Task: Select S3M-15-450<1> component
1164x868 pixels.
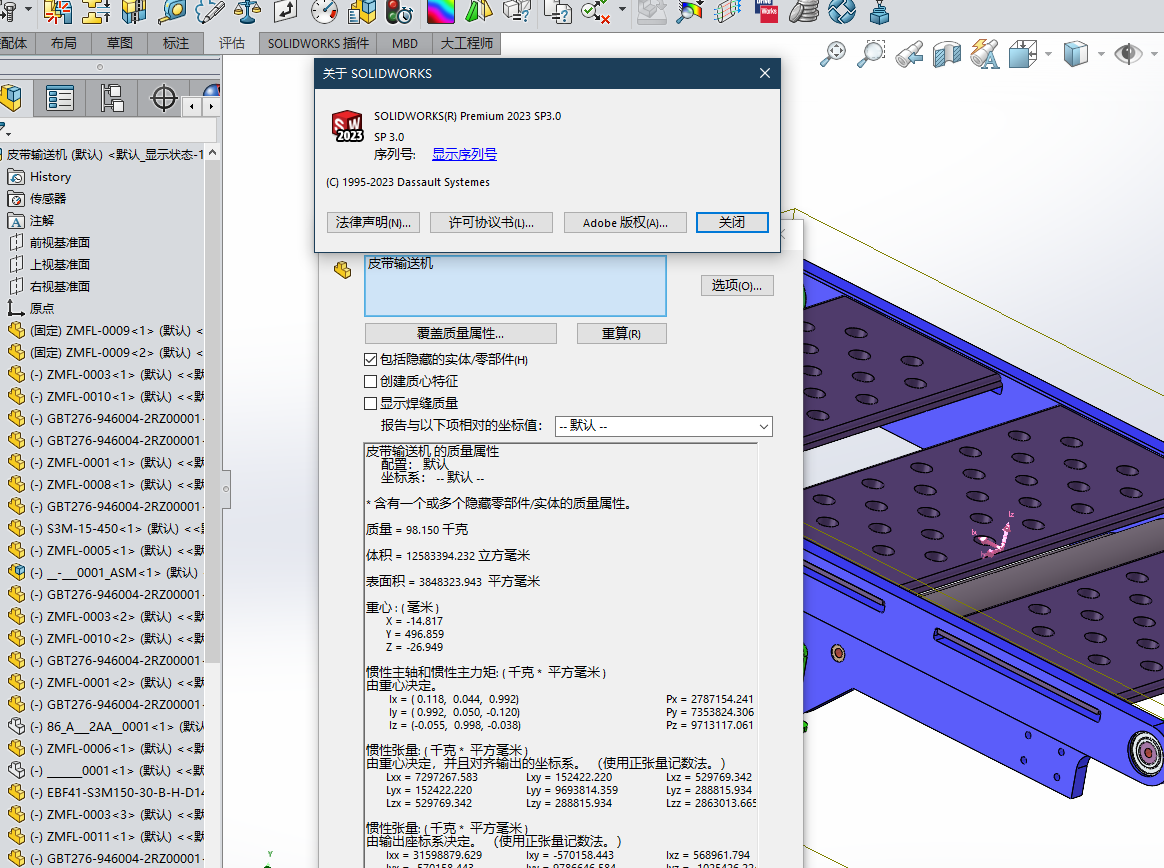Action: [x=105, y=529]
